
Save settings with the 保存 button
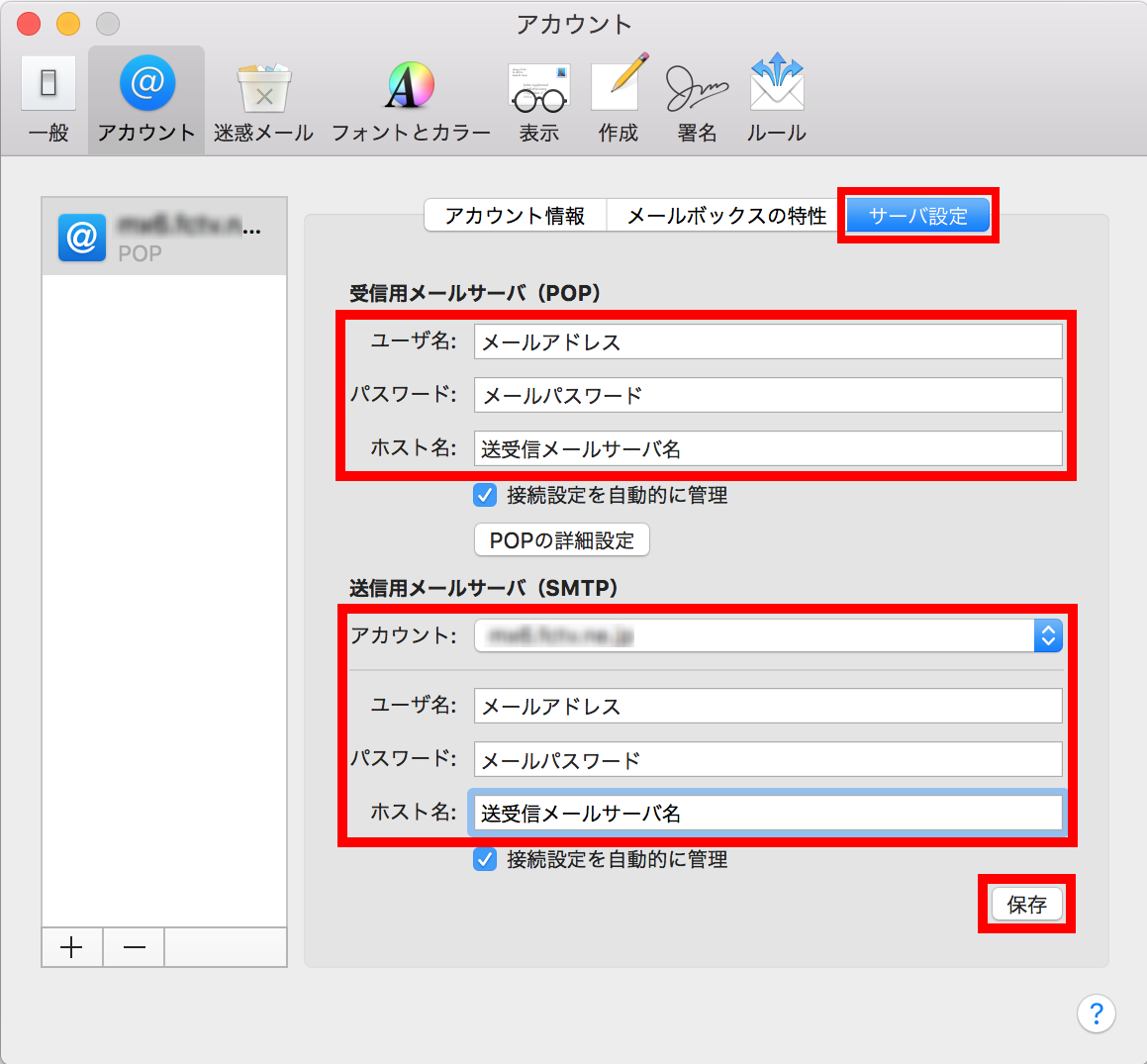click(x=1026, y=904)
